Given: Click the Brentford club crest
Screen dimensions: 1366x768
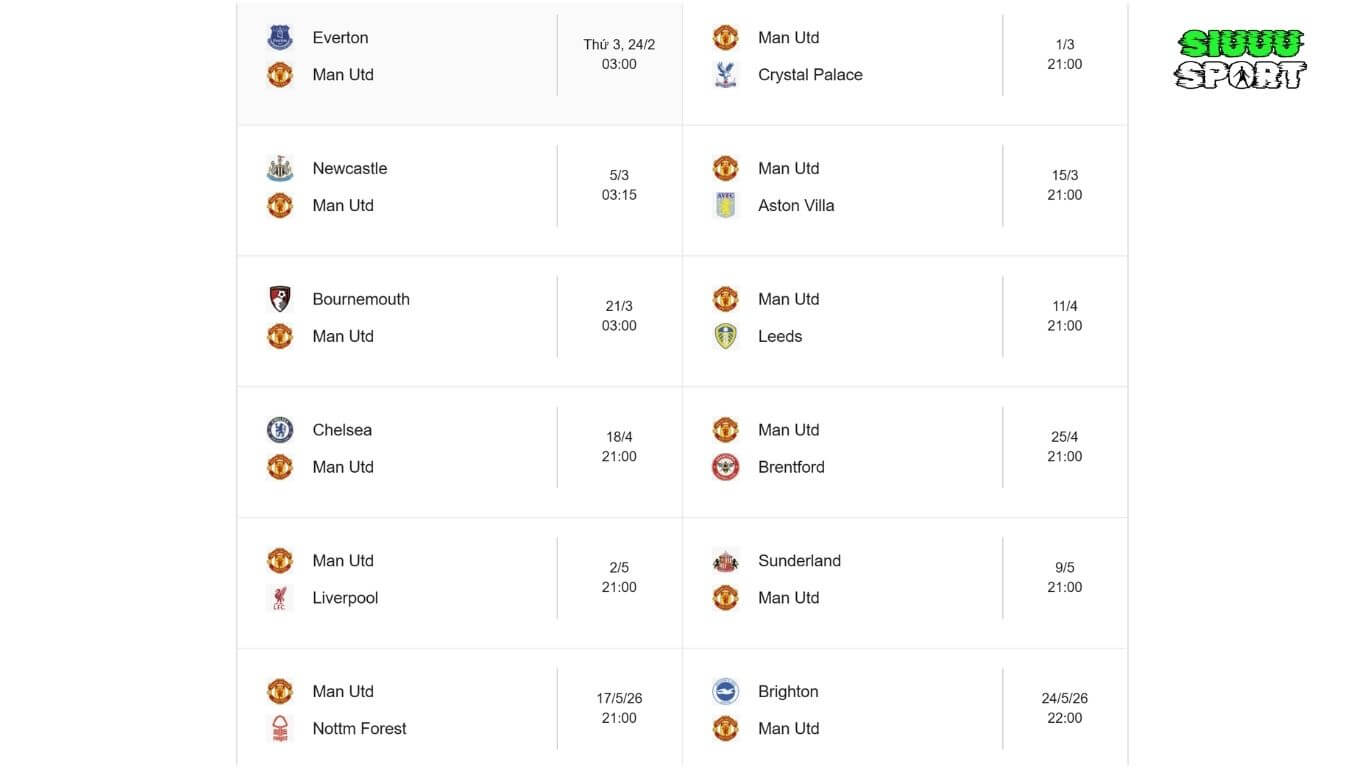Looking at the screenshot, I should tap(725, 467).
